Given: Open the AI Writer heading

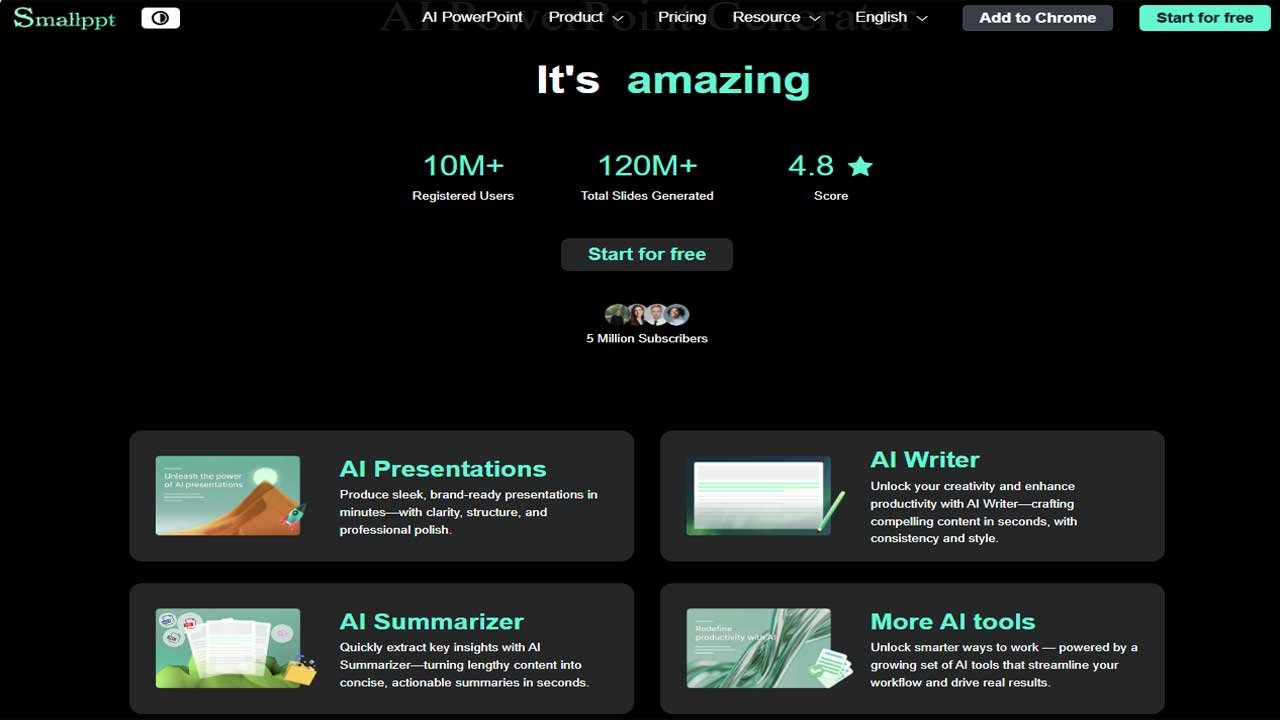Looking at the screenshot, I should tap(925, 460).
